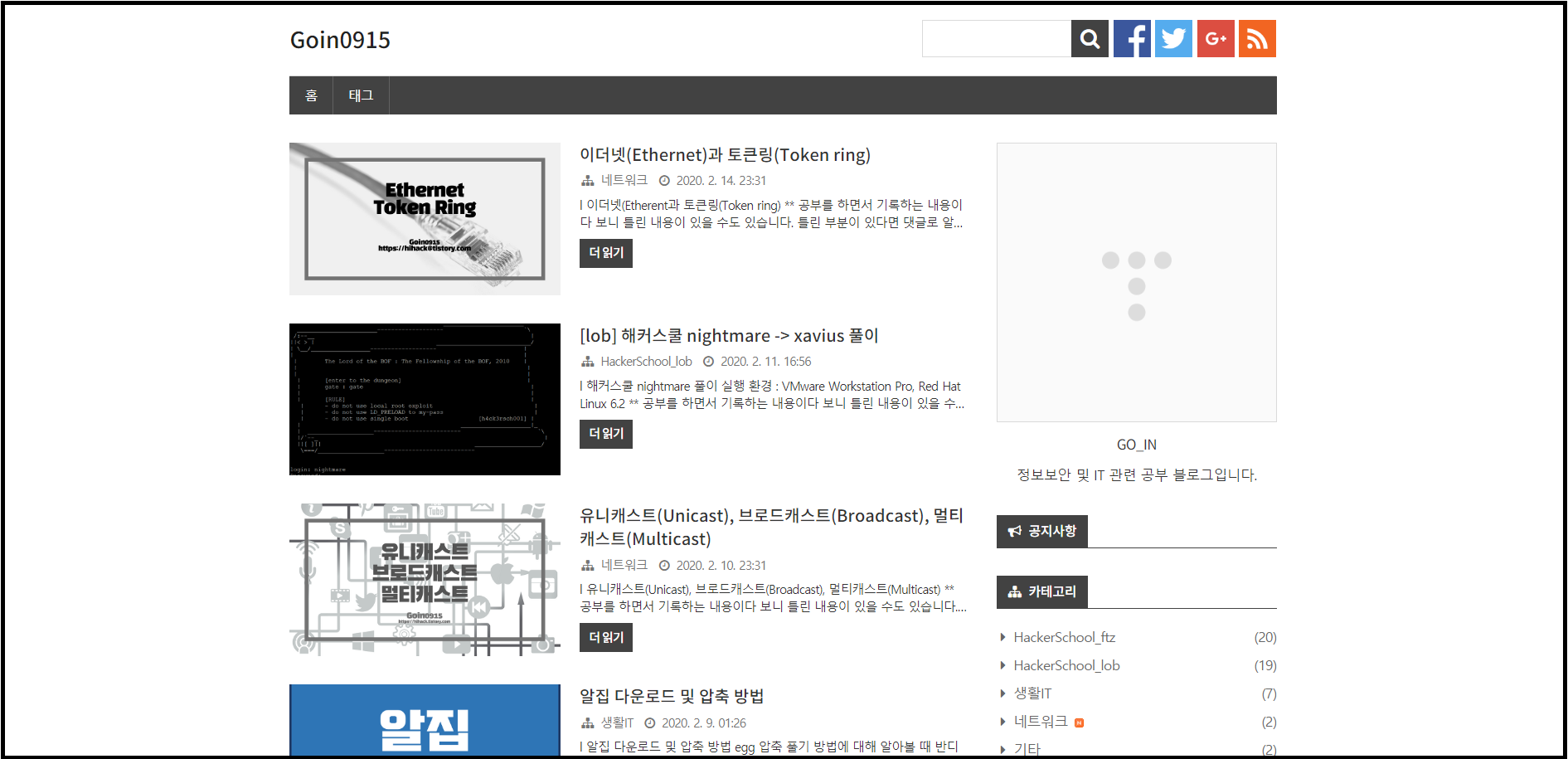Image resolution: width=1568 pixels, height=759 pixels.
Task: Click the date 2020. 2. 14. 23:31
Action: click(x=721, y=181)
